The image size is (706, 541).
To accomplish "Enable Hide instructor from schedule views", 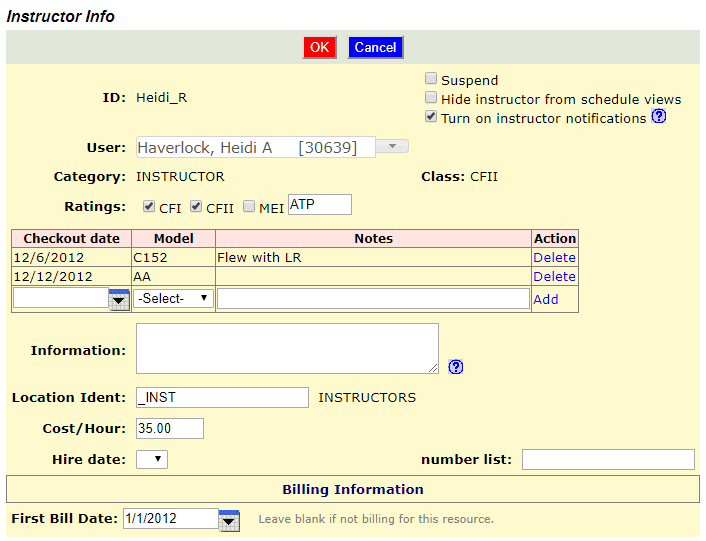I will pos(431,98).
